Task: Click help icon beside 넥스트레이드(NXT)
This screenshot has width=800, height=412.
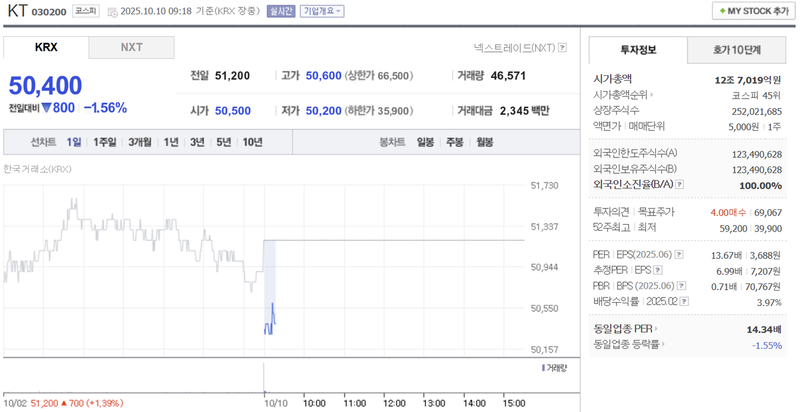Action: (563, 47)
